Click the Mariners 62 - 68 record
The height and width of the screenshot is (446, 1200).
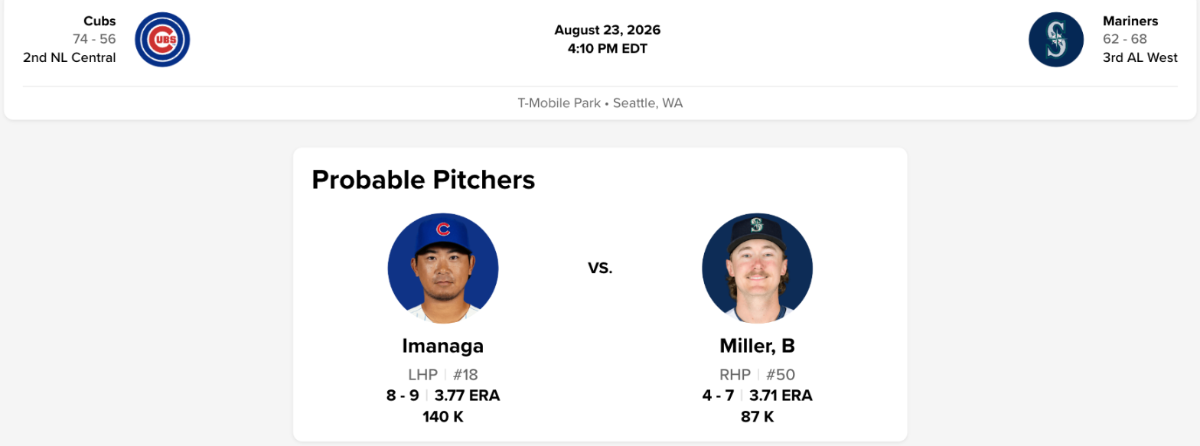(1125, 39)
